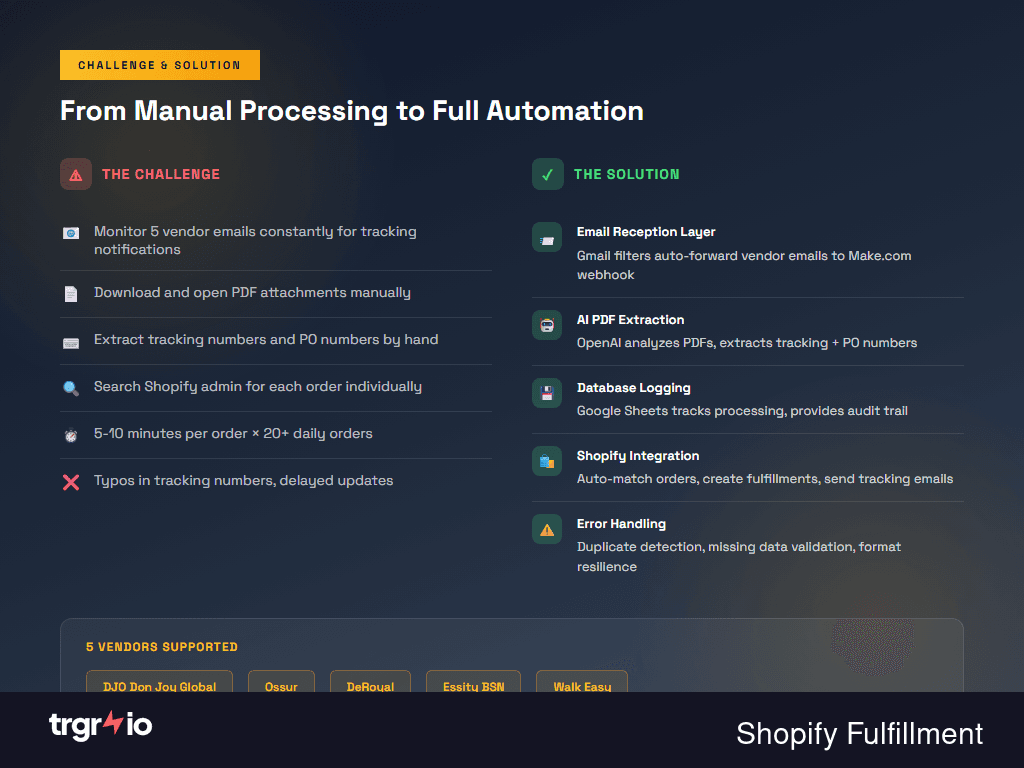Image resolution: width=1024 pixels, height=768 pixels.
Task: Click the Walk Easy vendor chip
Action: click(x=581, y=686)
